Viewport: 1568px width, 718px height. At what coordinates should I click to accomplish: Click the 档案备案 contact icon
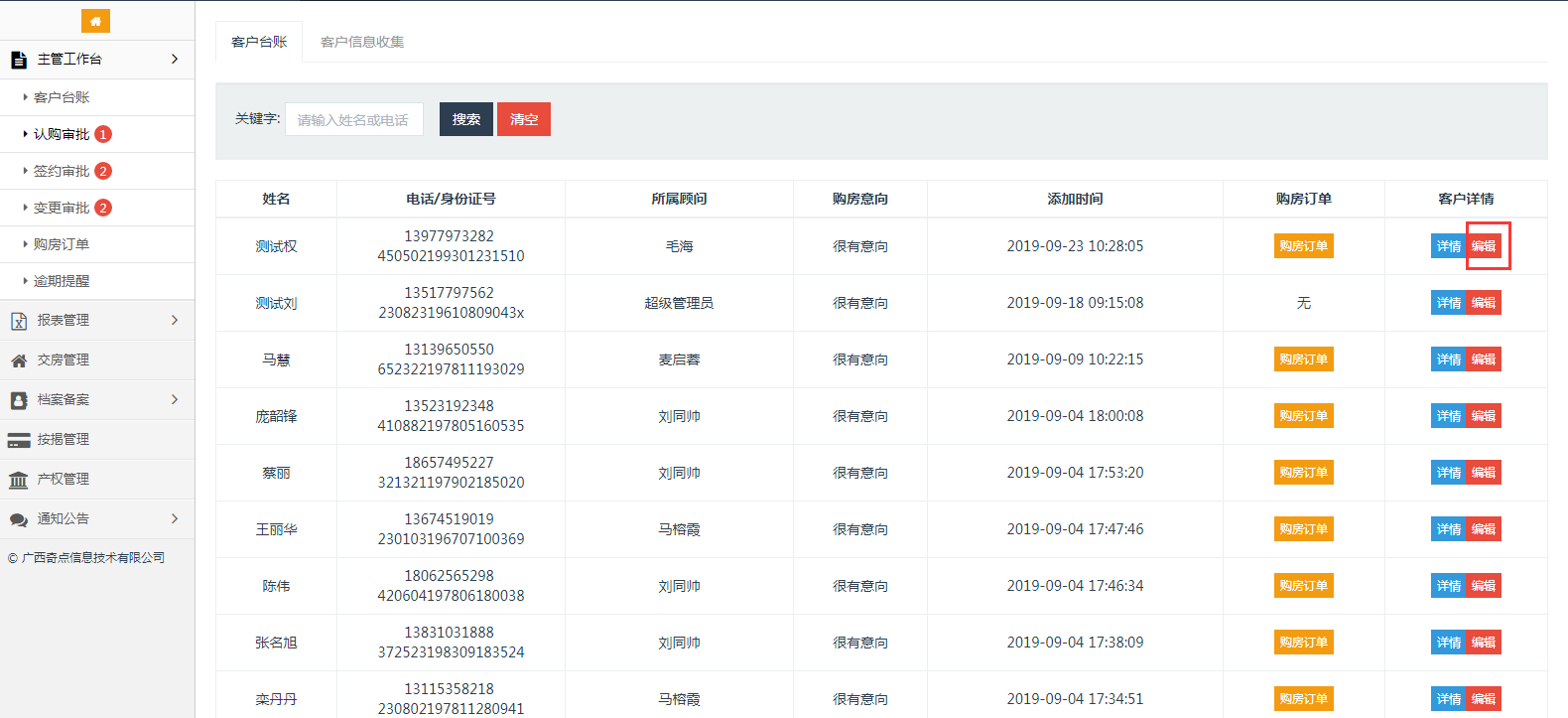[x=19, y=400]
